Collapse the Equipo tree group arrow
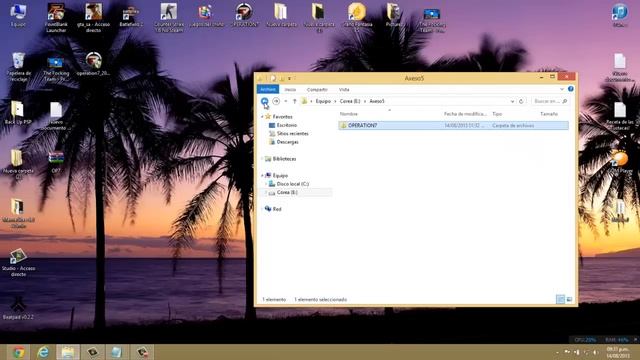640x360 pixels. (x=262, y=176)
